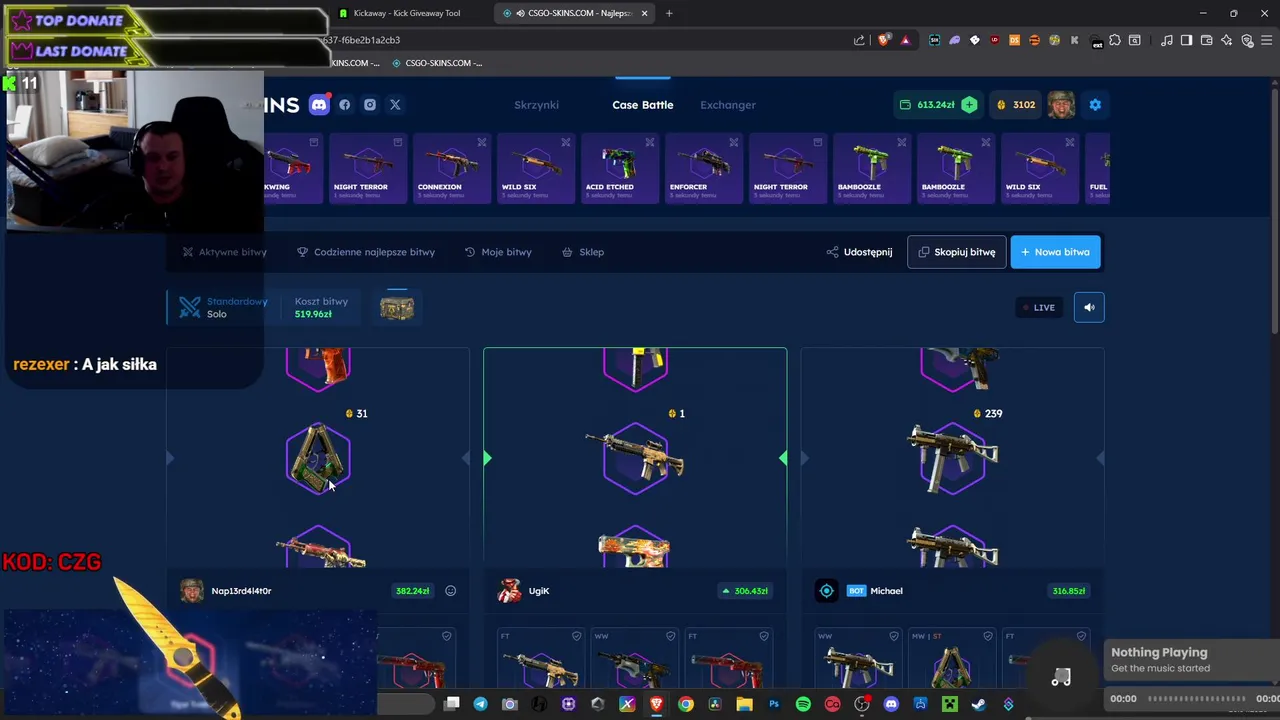Screen dimensions: 1280x720
Task: Click the shield icon on Michael's MW | ST item
Action: [988, 636]
